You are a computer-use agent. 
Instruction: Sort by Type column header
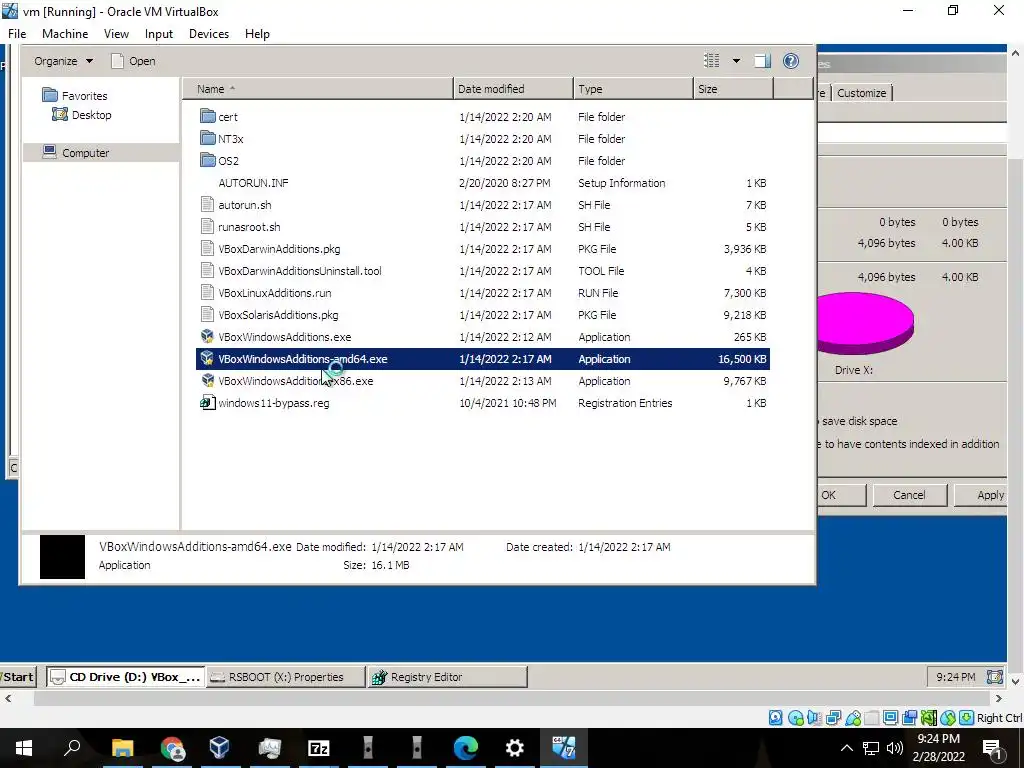click(x=633, y=89)
